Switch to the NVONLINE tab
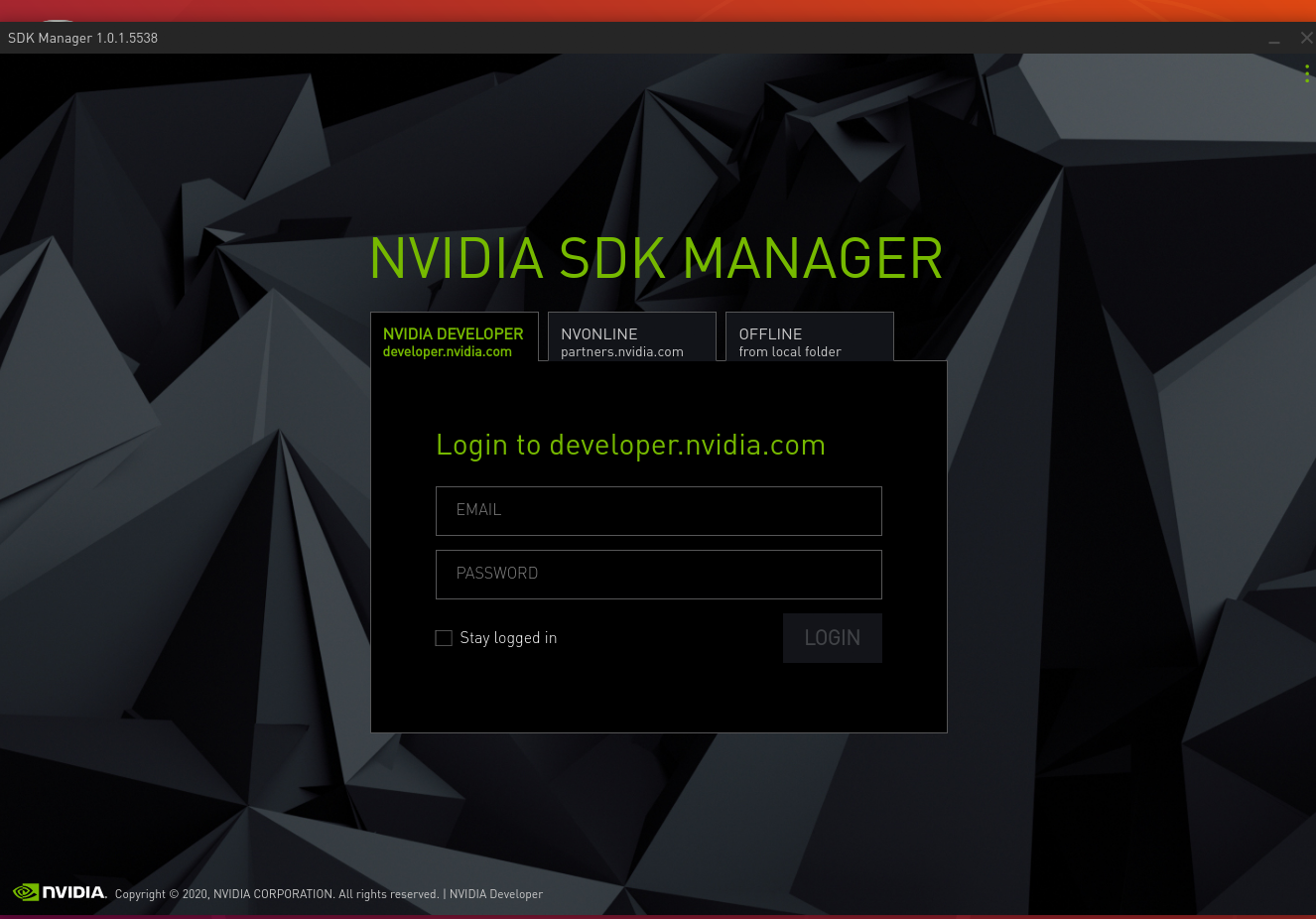Image resolution: width=1316 pixels, height=919 pixels. coord(632,337)
